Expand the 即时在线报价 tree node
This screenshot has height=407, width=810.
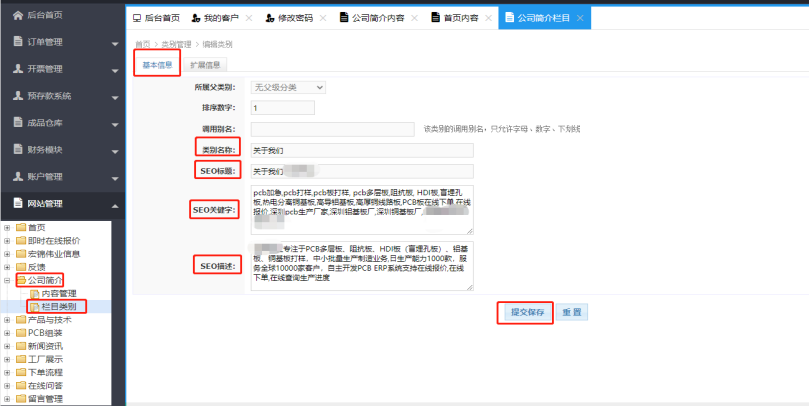(8, 241)
